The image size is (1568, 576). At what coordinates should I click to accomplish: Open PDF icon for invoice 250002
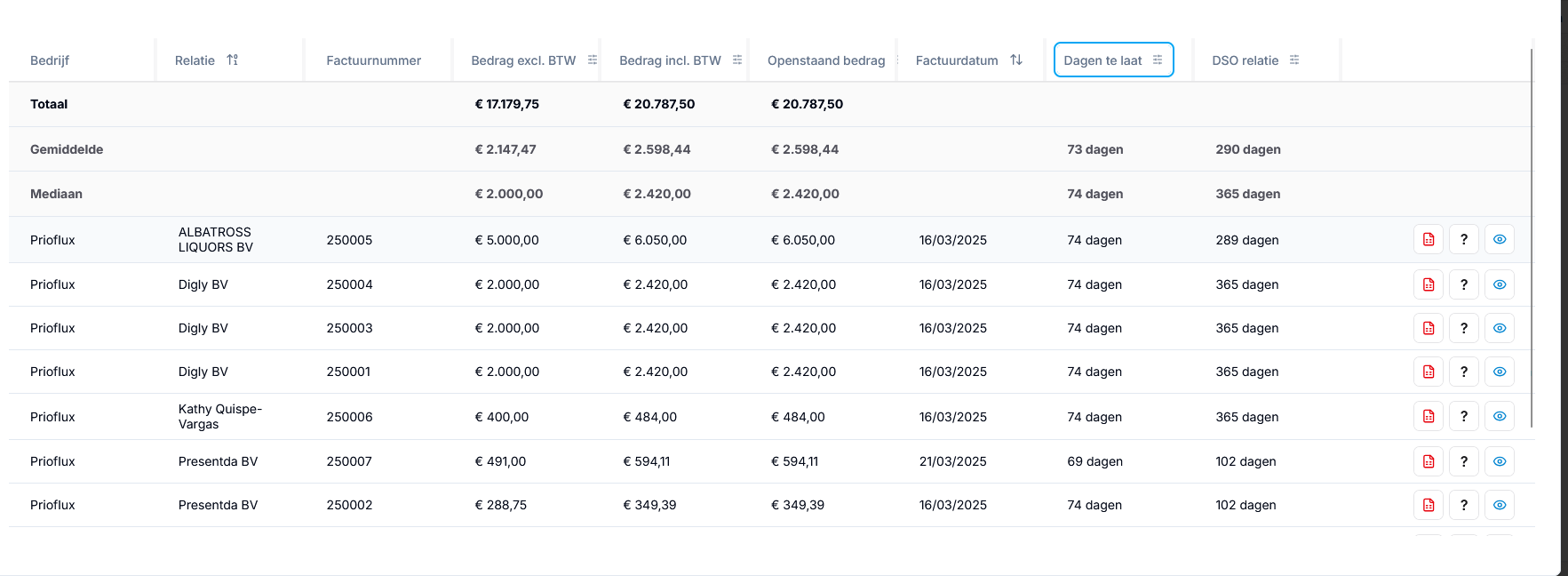1429,505
